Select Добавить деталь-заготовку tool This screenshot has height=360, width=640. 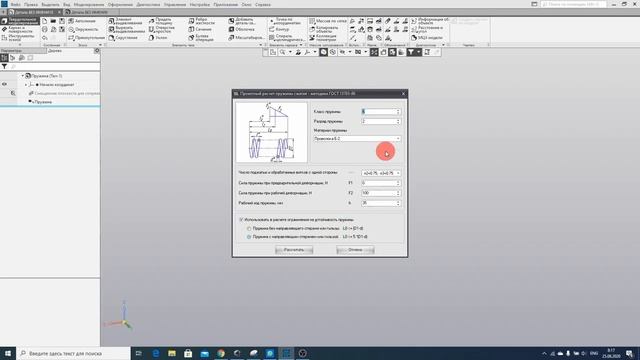[x=242, y=21]
